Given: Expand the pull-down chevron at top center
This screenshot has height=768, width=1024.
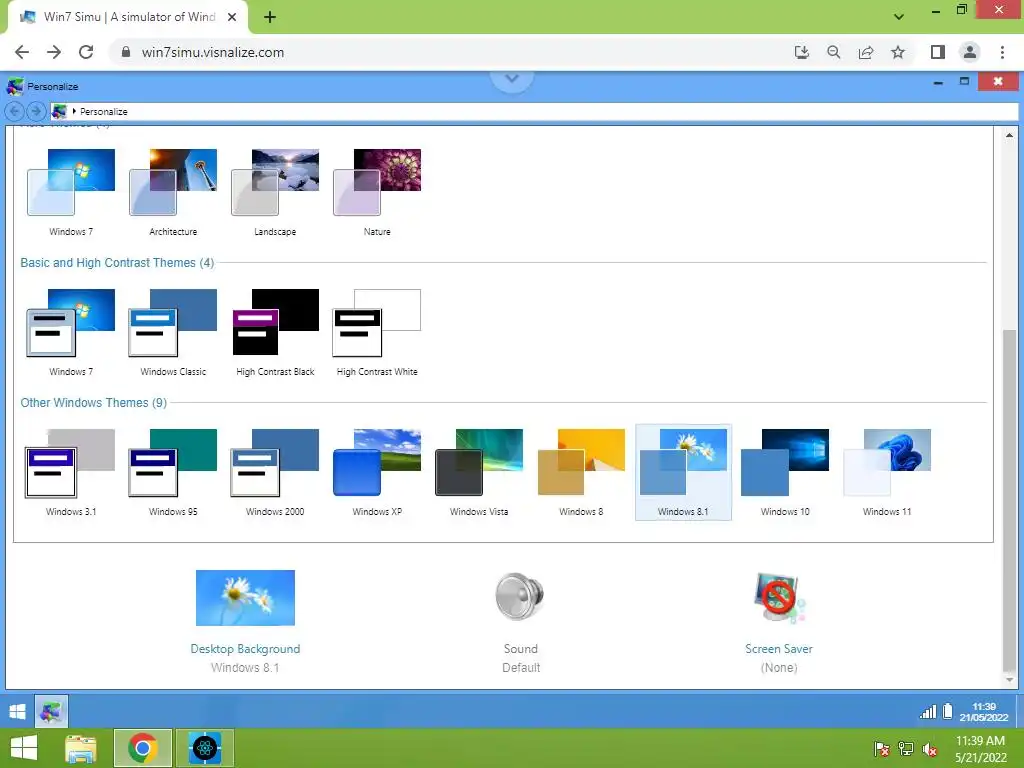Looking at the screenshot, I should click(x=512, y=80).
